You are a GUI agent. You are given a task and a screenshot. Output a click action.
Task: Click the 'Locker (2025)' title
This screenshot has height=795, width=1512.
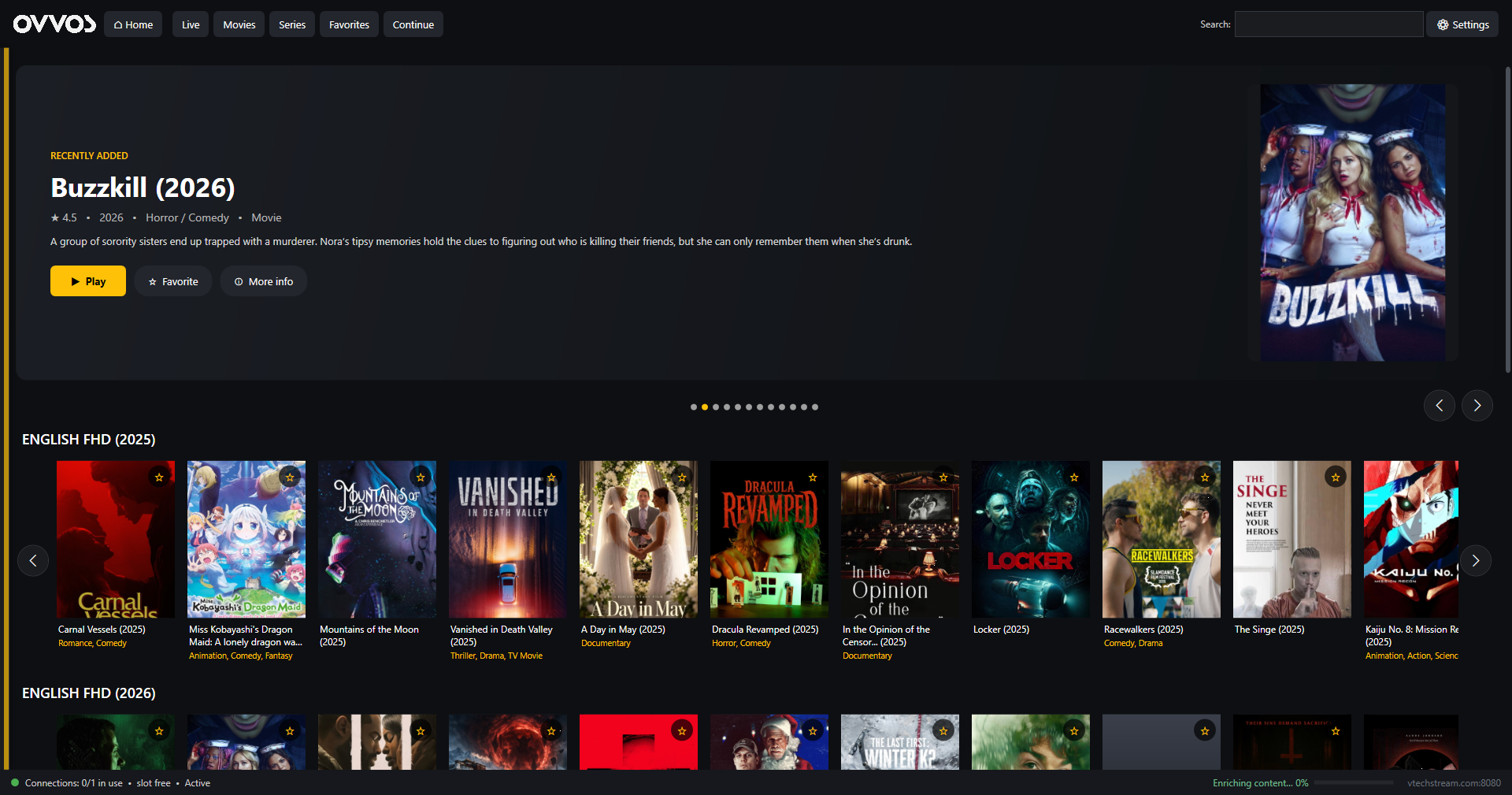pyautogui.click(x=1001, y=630)
